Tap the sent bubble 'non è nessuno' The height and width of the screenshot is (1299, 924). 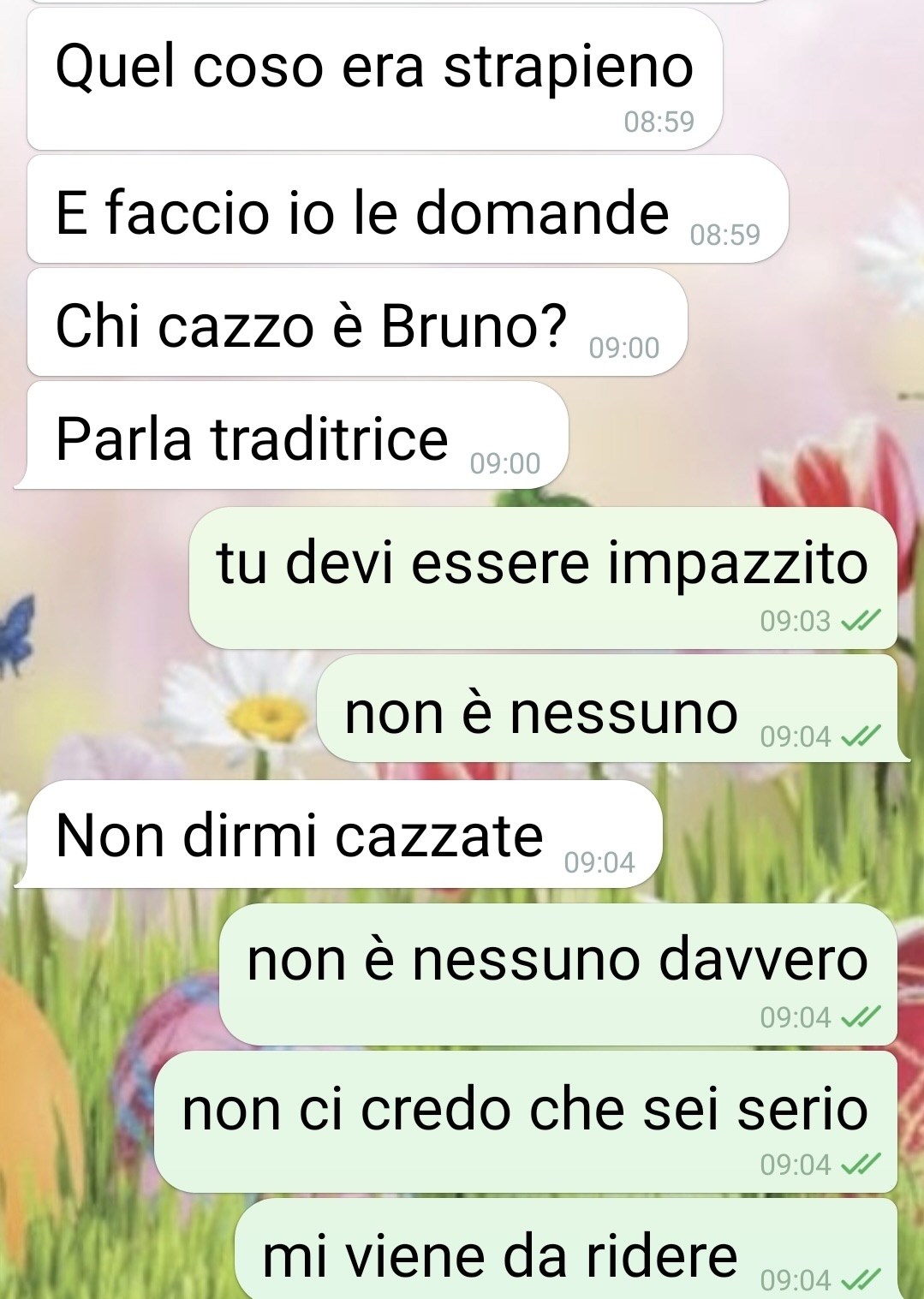pos(613,708)
